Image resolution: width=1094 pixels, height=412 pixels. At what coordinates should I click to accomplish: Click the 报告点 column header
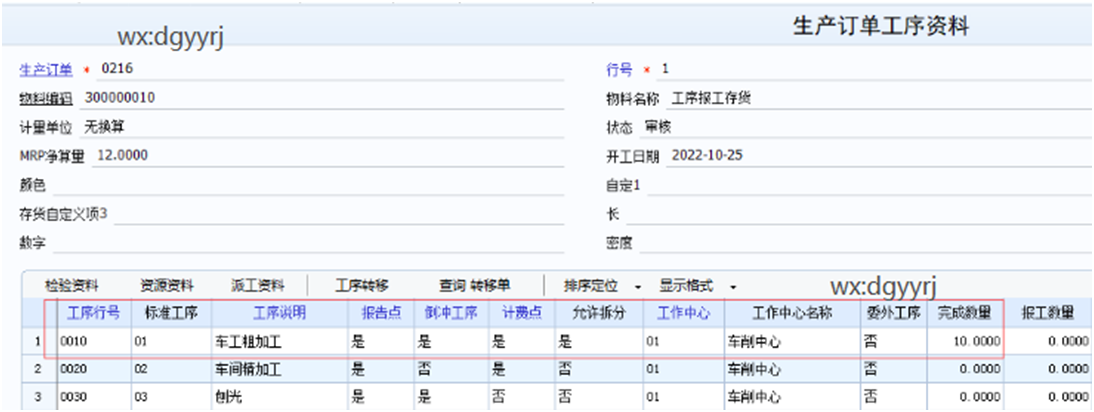pos(381,314)
